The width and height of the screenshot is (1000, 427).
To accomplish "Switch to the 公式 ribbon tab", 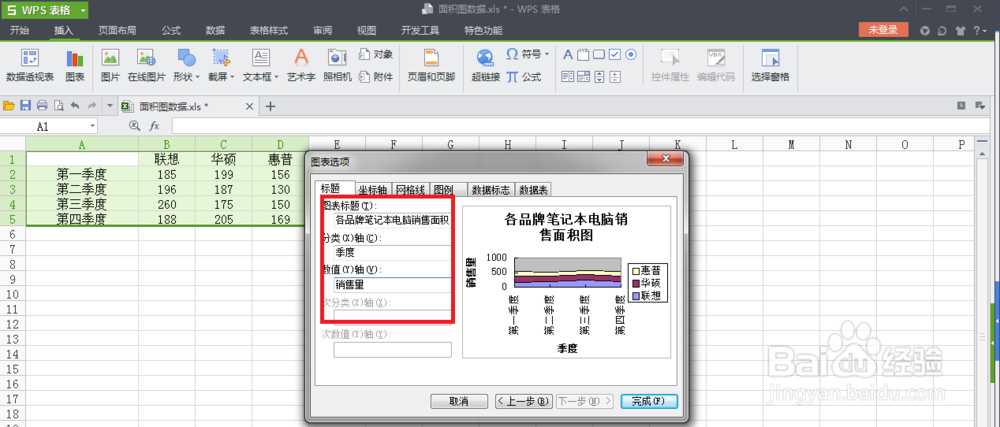I will [x=171, y=31].
